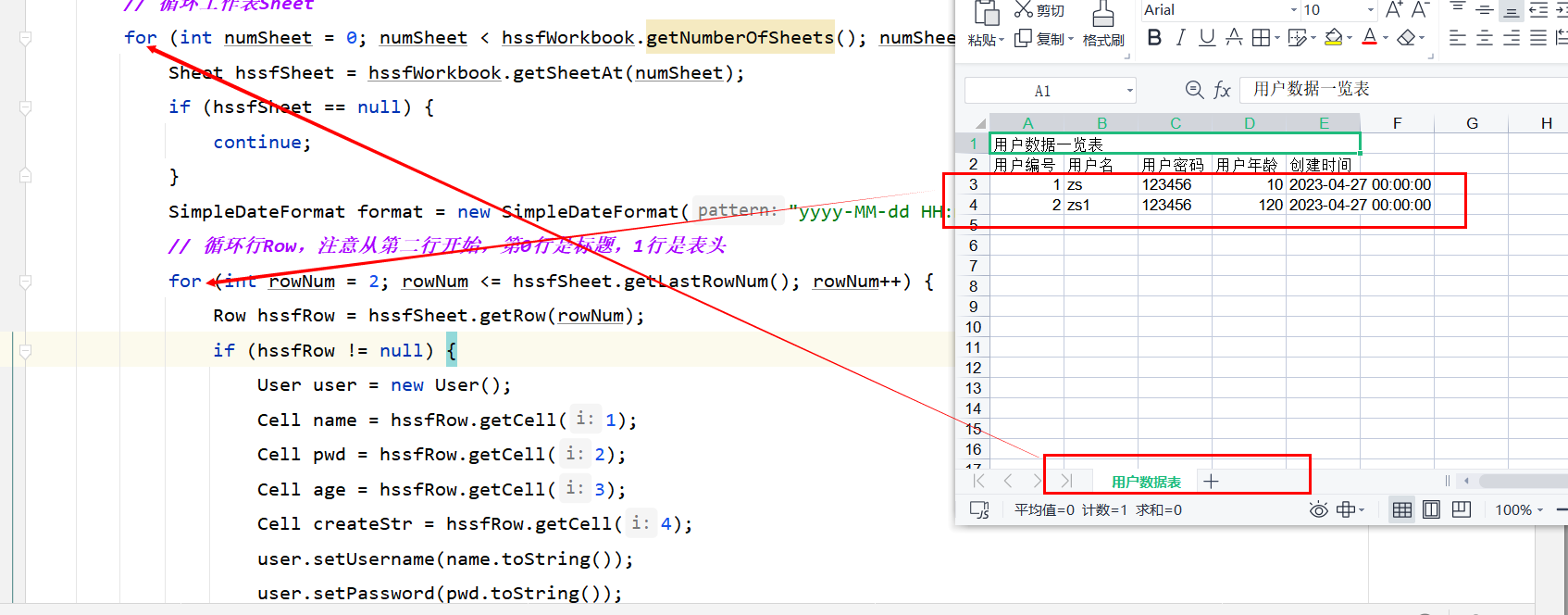This screenshot has height=615, width=1568.
Task: Select the Format Painter (格式刷) brush
Action: point(1103,24)
